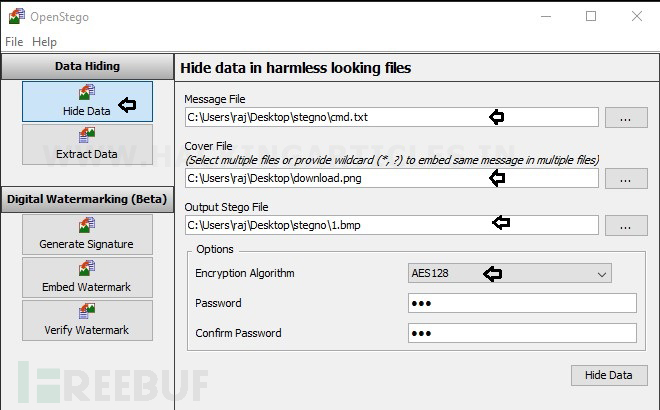Click the Message File path field
The width and height of the screenshot is (660, 410).
pos(391,117)
